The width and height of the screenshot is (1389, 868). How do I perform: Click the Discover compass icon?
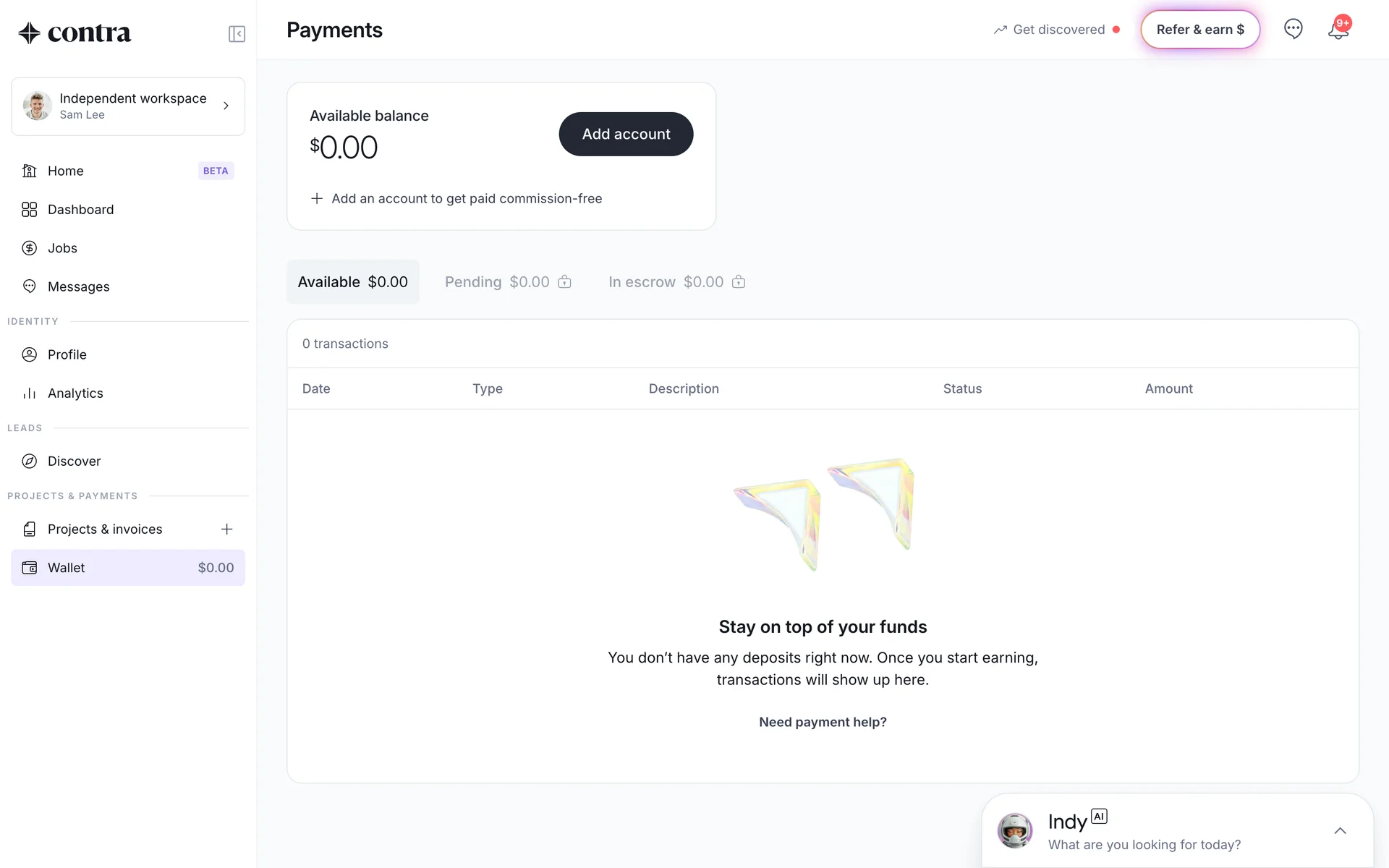pos(30,461)
